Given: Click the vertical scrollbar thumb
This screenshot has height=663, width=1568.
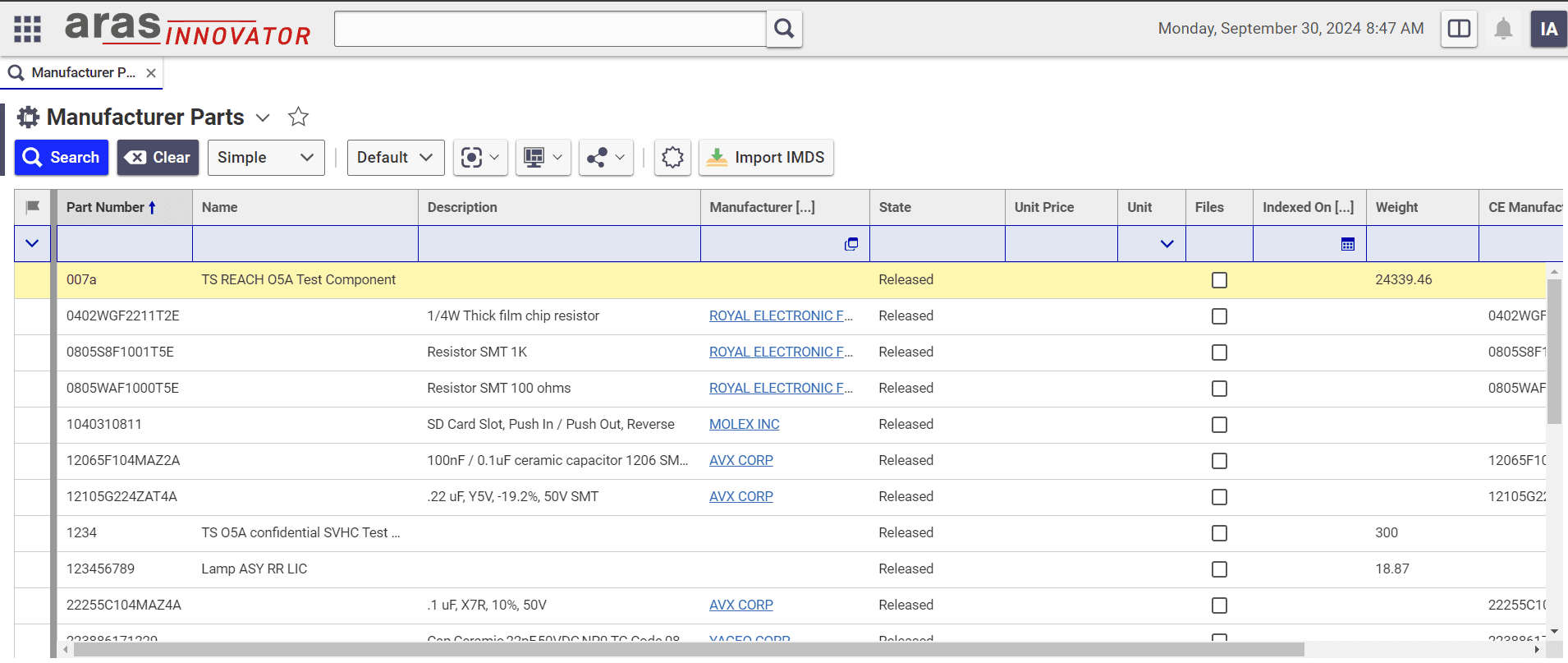Looking at the screenshot, I should click(1554, 352).
